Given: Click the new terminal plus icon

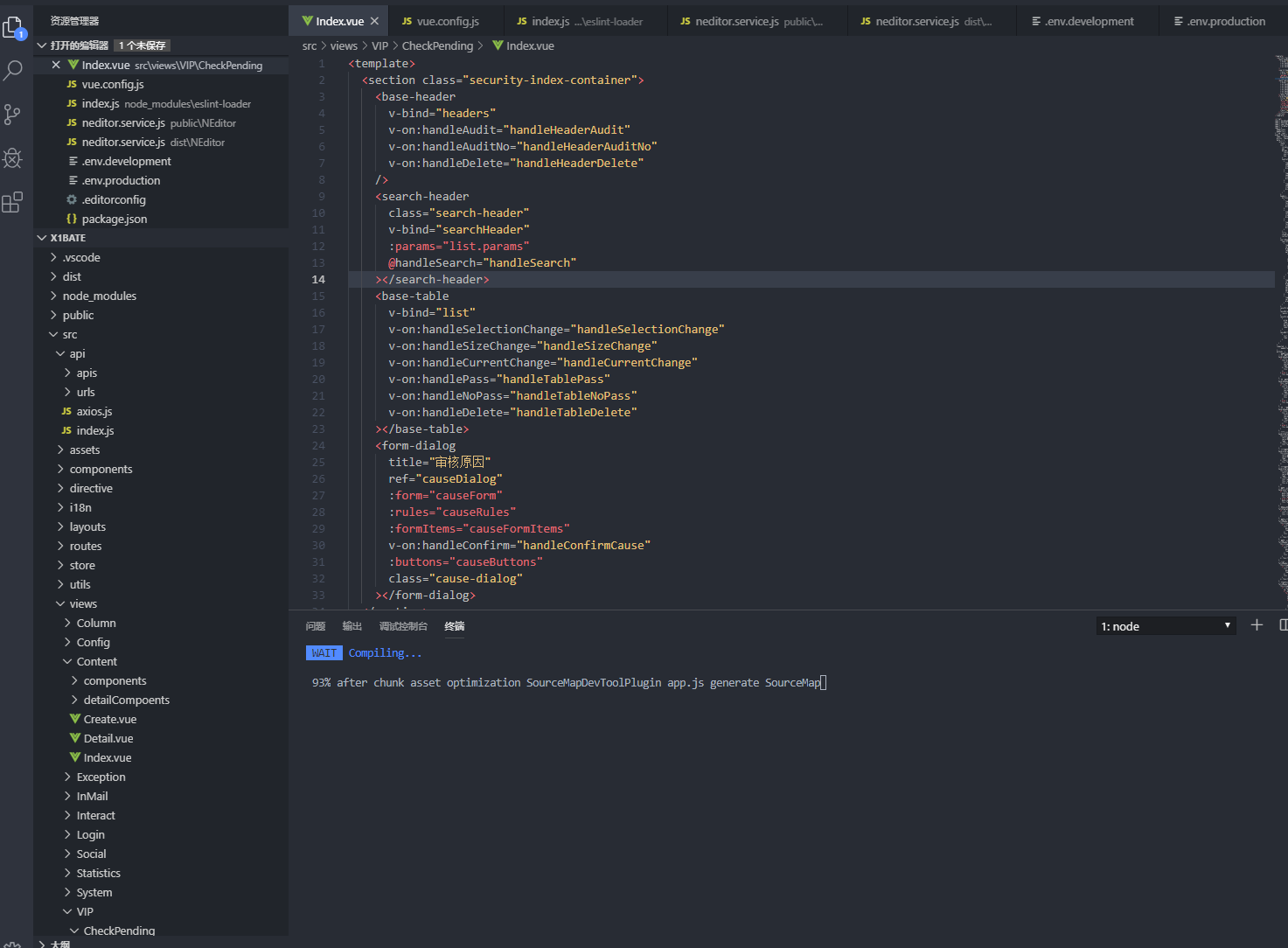Looking at the screenshot, I should pos(1257,625).
